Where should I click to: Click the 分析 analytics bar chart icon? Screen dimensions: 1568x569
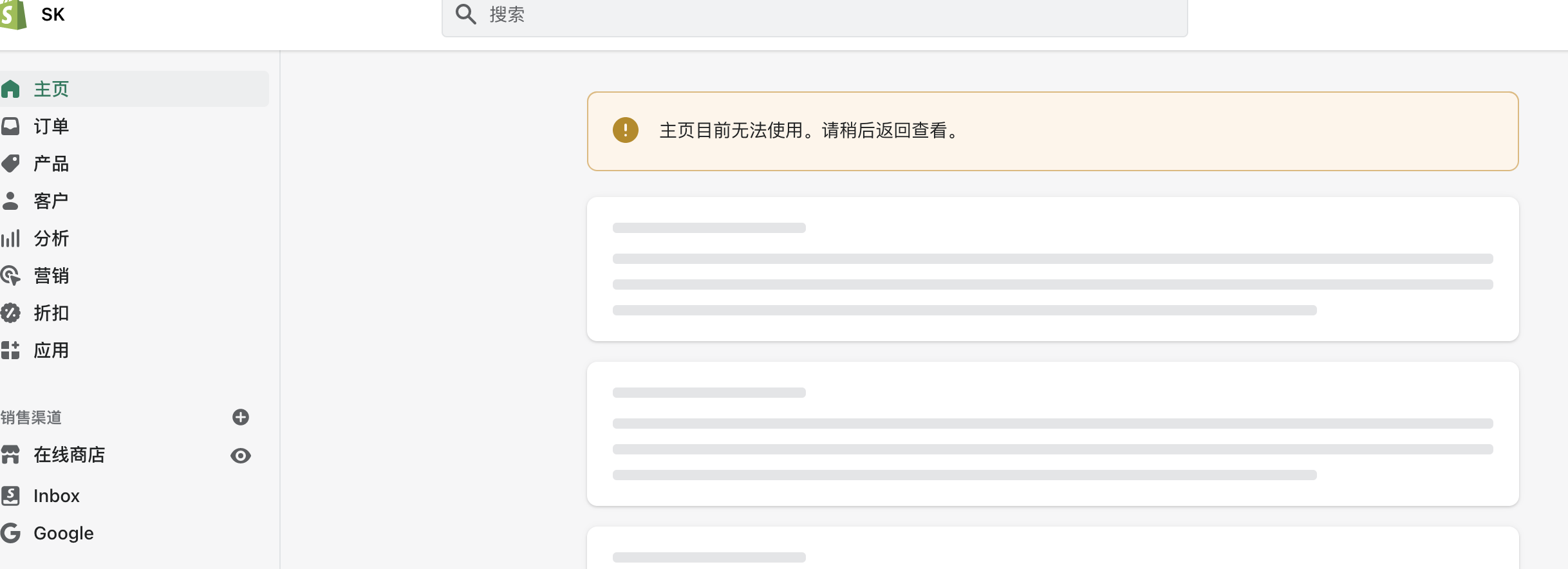[x=10, y=238]
